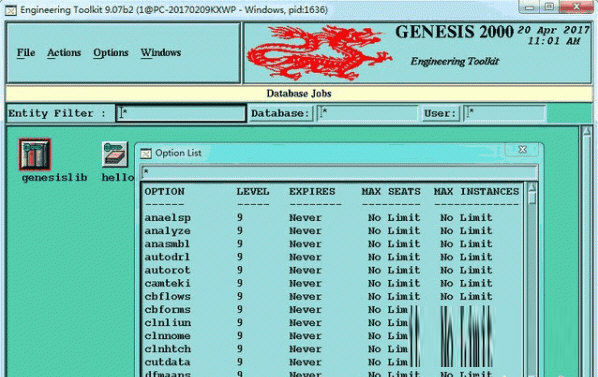The image size is (598, 377).
Task: Open the Windows menu
Action: click(161, 53)
